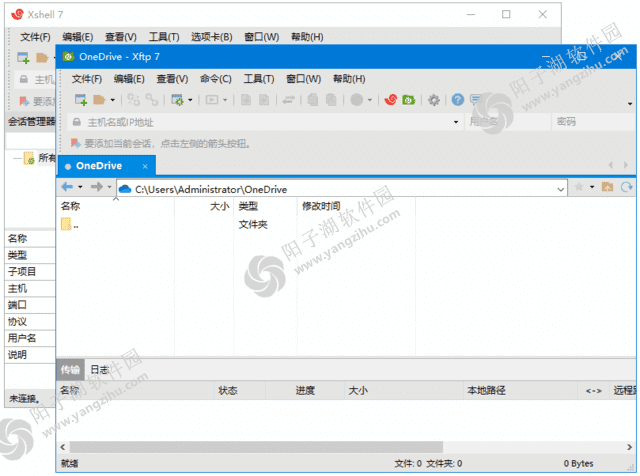Expand Open Session dropdown arrow in Xftp toolbar
This screenshot has height=476, width=640.
pyautogui.click(x=113, y=100)
